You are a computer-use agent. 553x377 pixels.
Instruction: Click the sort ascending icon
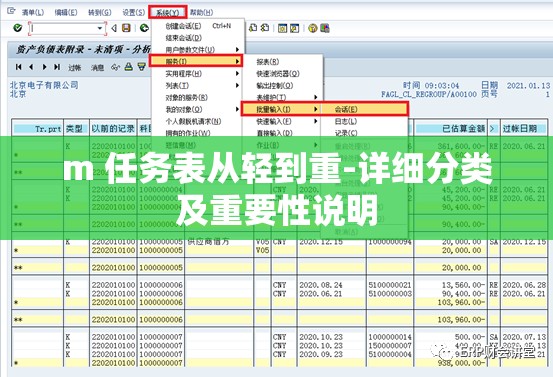click(129, 67)
